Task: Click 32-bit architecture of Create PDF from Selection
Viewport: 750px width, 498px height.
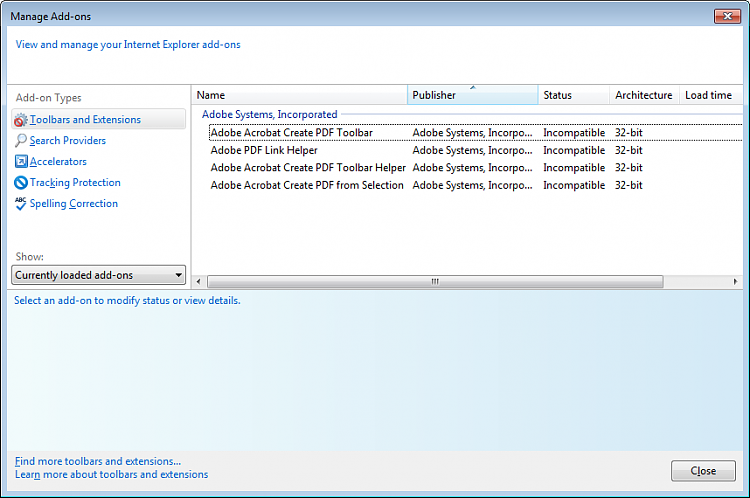Action: (629, 185)
